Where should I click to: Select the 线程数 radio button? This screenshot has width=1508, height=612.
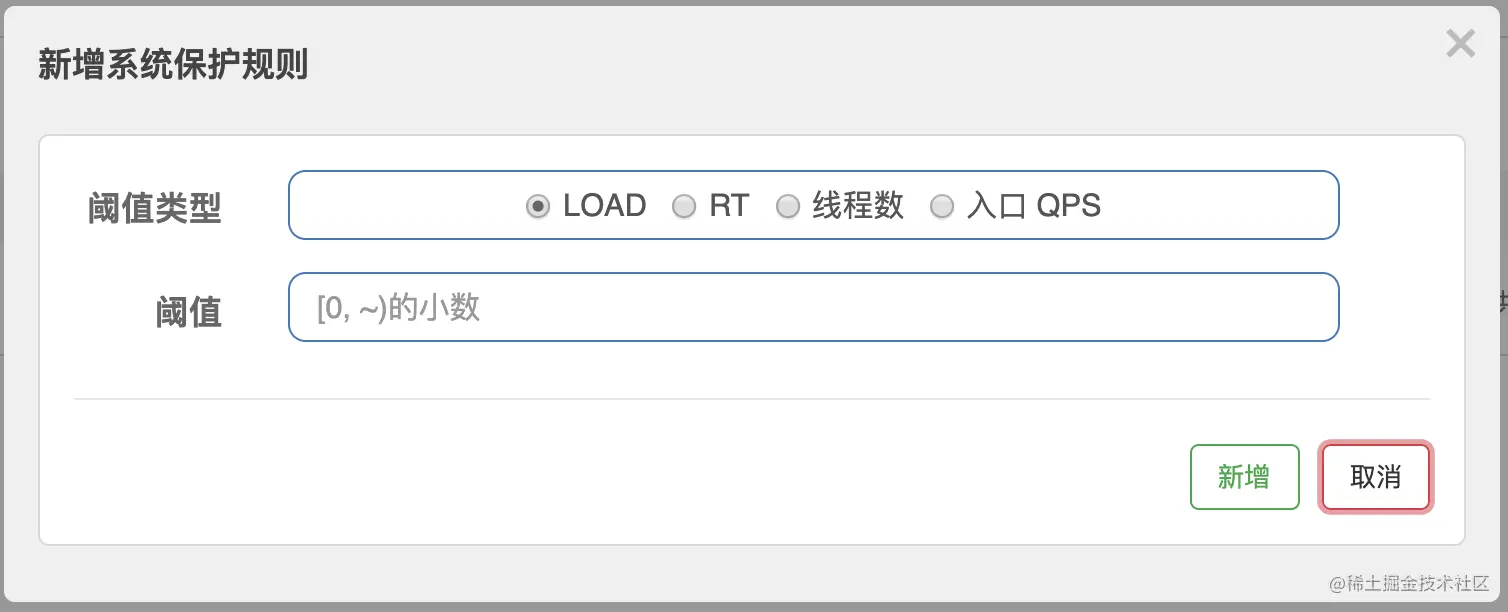tap(788, 207)
